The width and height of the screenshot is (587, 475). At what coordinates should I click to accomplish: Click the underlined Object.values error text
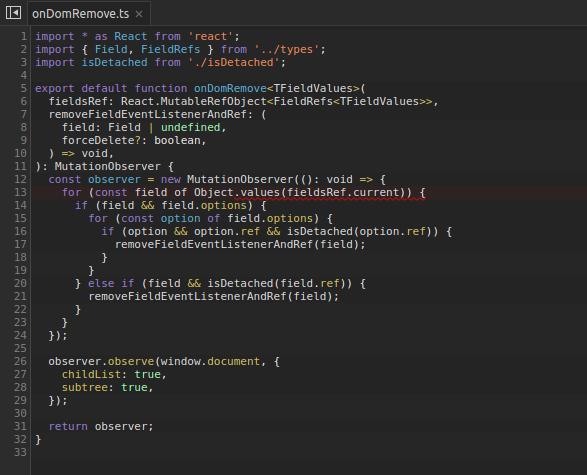click(x=329, y=193)
